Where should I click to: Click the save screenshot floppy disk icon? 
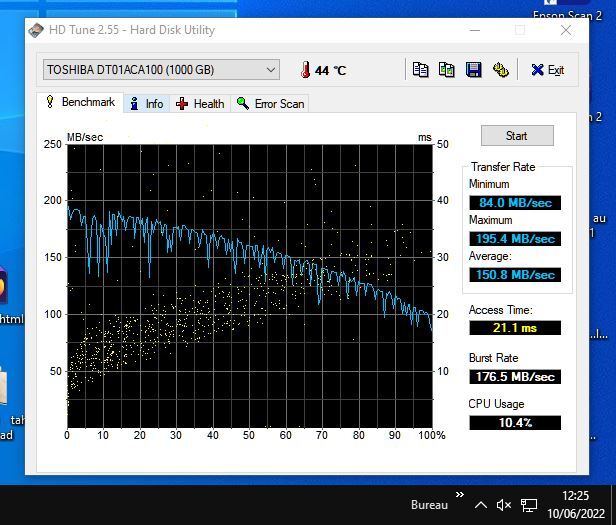tap(473, 70)
